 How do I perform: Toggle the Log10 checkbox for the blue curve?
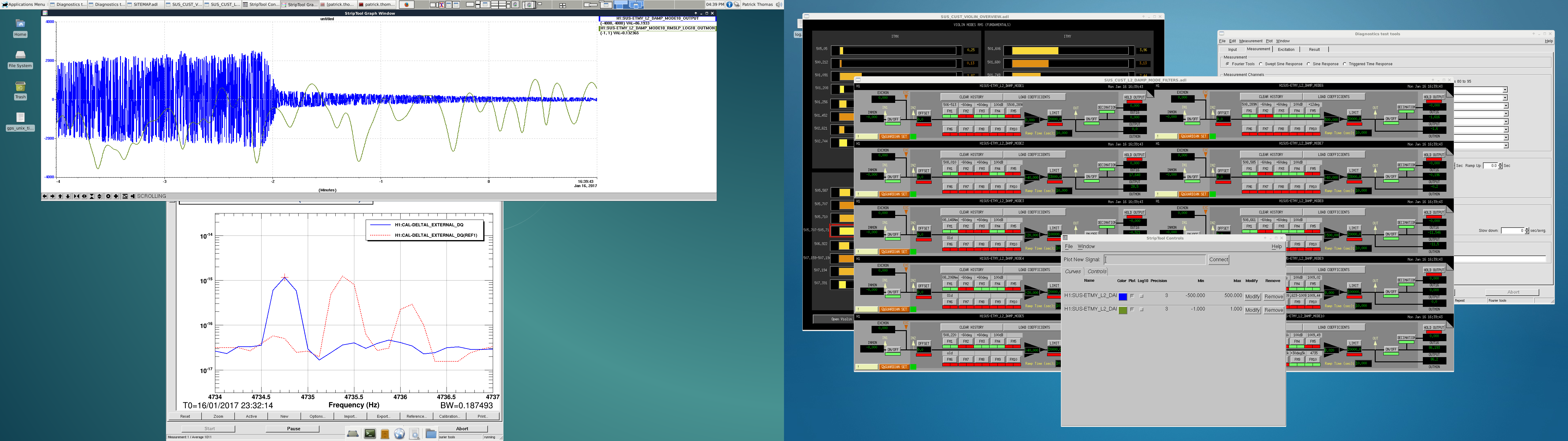1141,296
